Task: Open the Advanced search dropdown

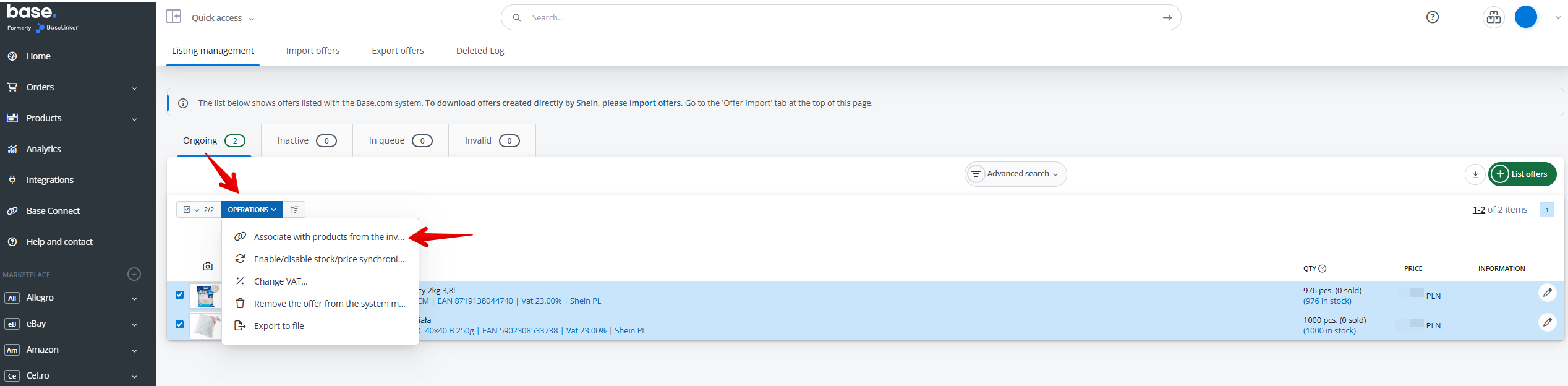Action: point(1015,174)
